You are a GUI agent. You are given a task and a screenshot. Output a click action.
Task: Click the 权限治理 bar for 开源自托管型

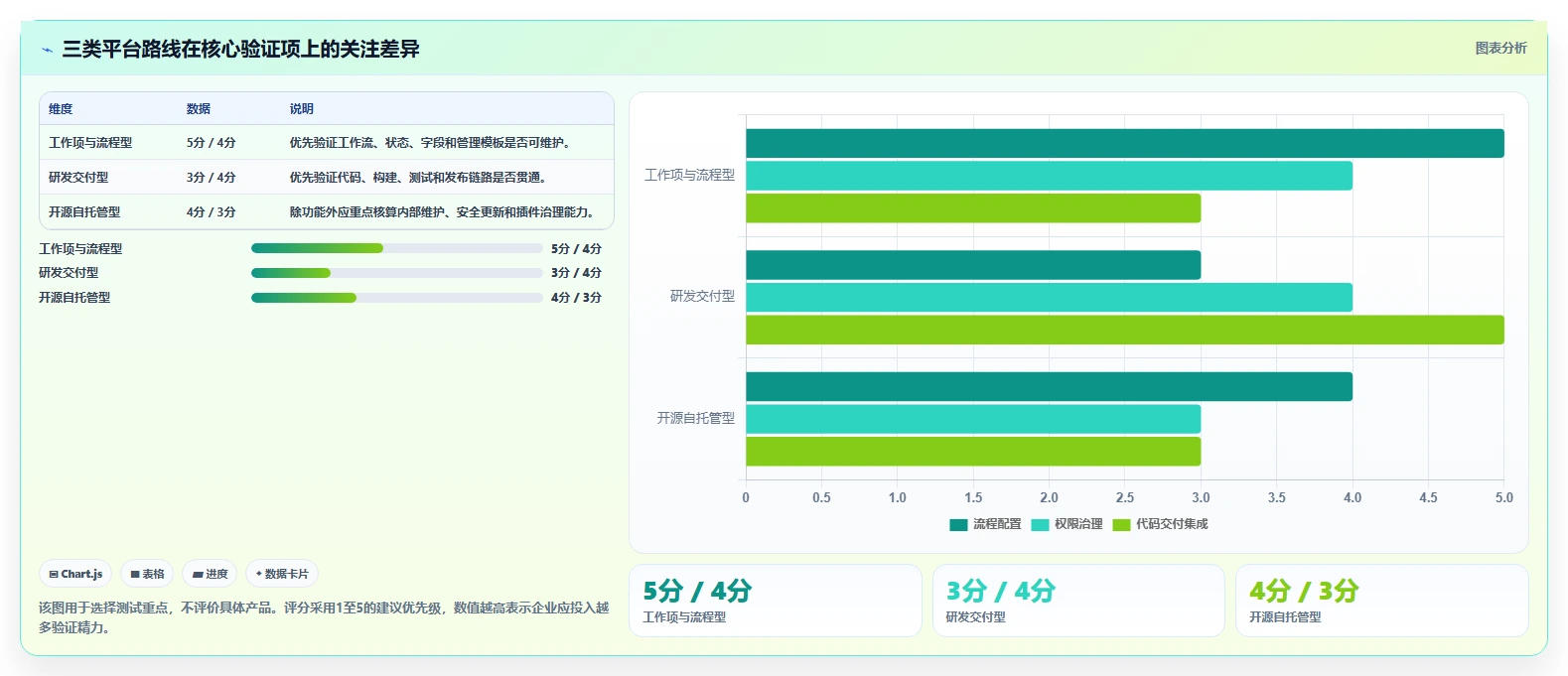pos(973,419)
